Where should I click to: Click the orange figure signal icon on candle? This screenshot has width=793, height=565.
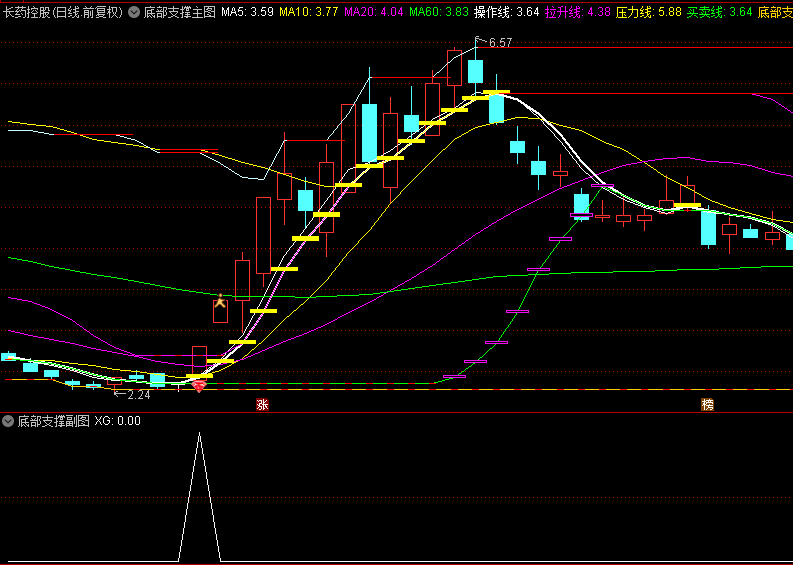[x=220, y=300]
